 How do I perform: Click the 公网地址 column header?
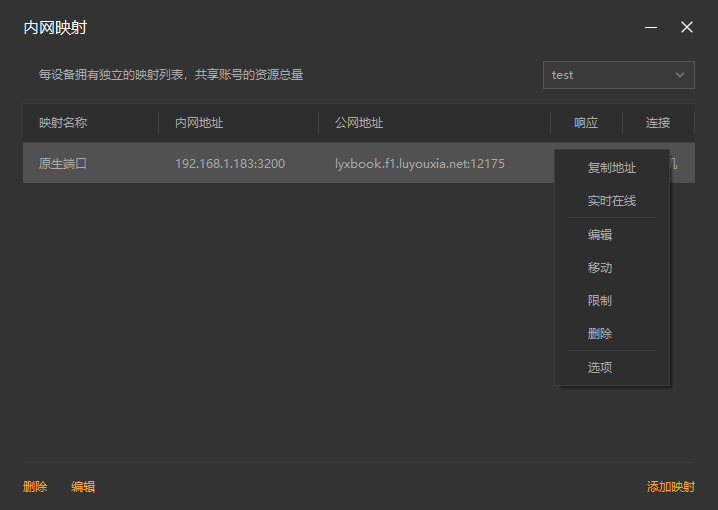(359, 123)
